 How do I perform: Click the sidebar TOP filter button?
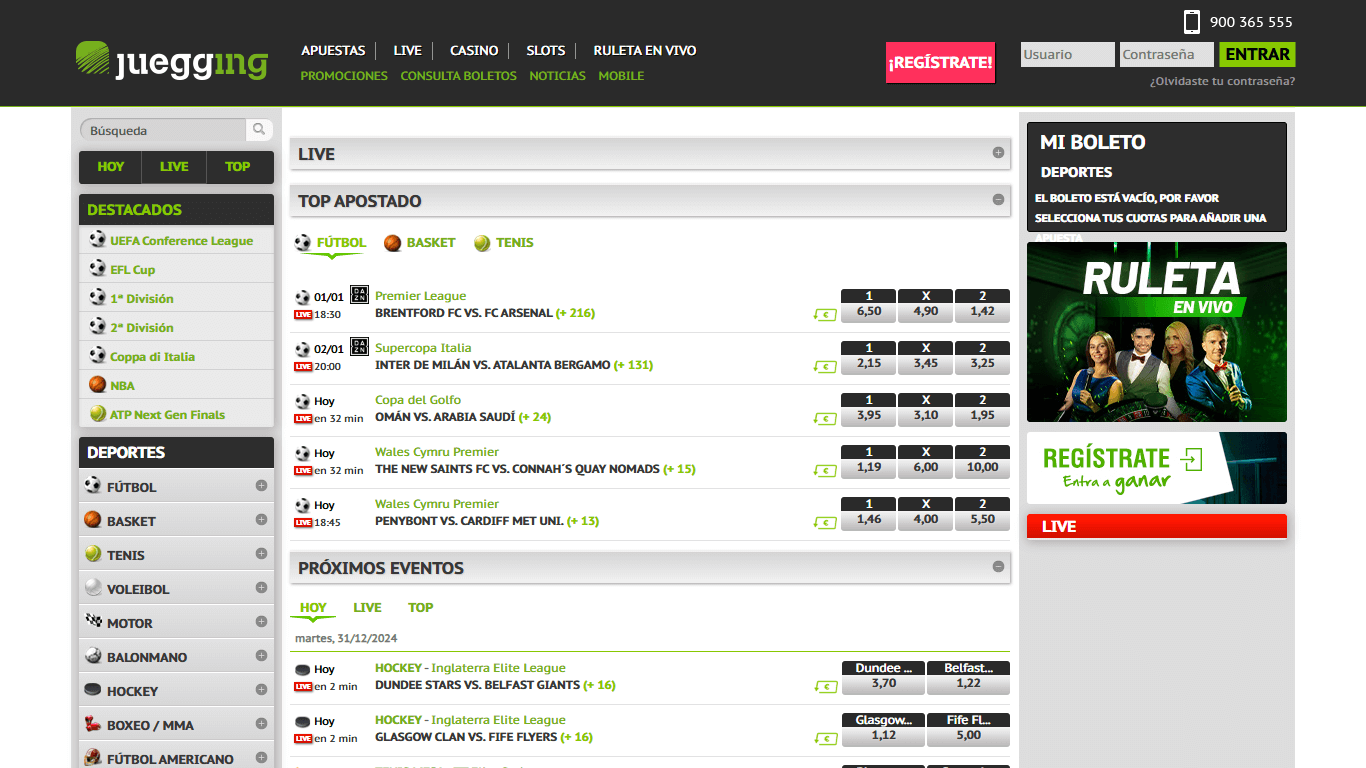click(x=238, y=167)
